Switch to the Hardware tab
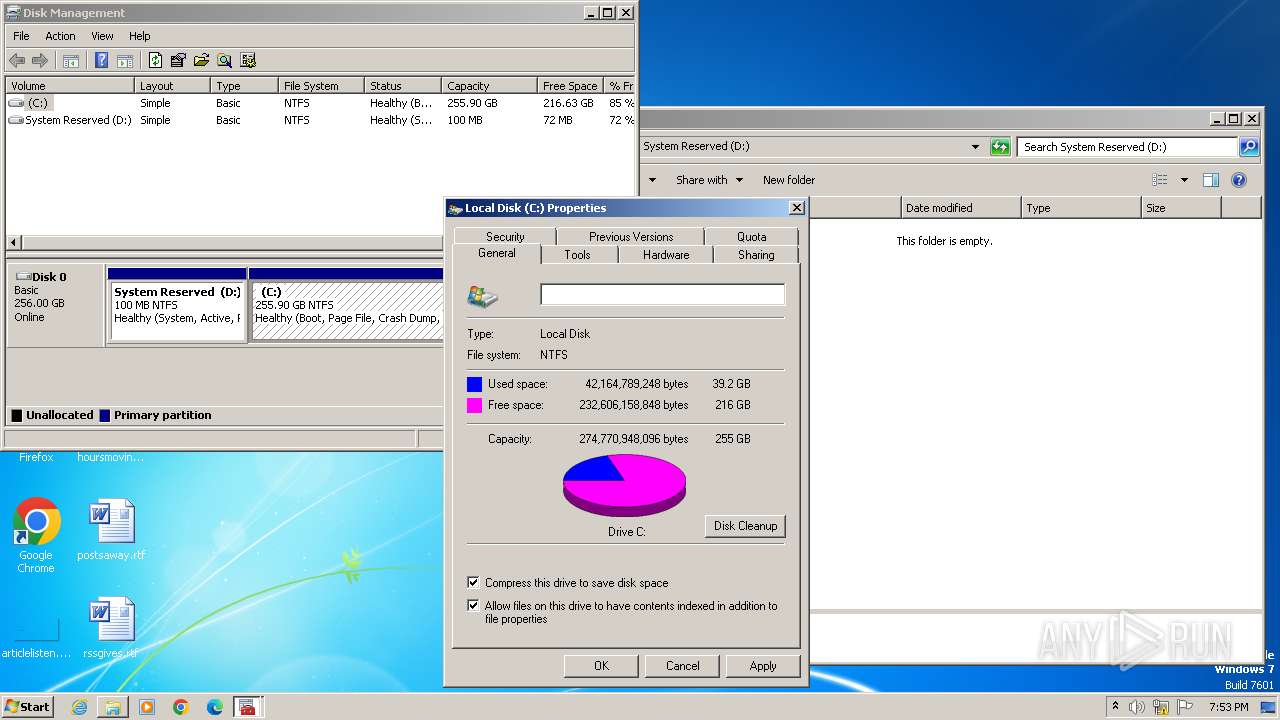Screen dimensions: 1280x720 click(666, 254)
